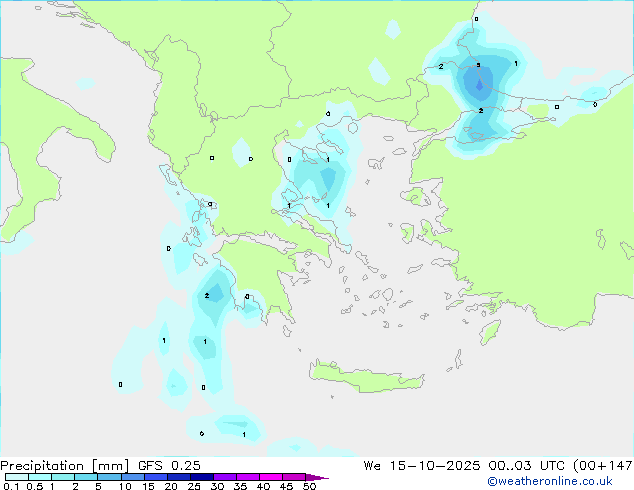
Task: Click the '3' precipitation value on the map
Action: 478,65
